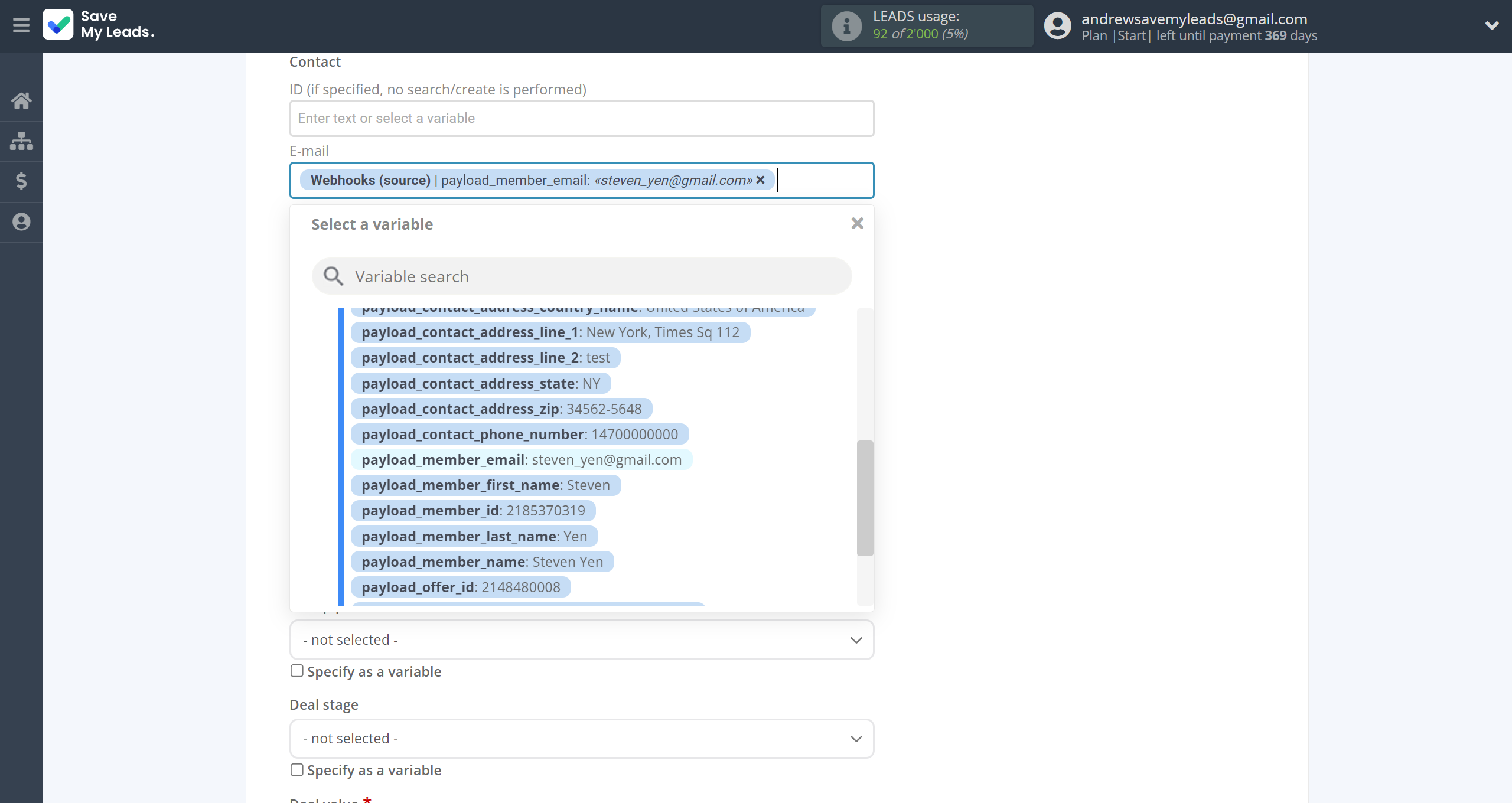Select payload_contact_address_zip variable
Image resolution: width=1512 pixels, height=803 pixels.
(501, 409)
